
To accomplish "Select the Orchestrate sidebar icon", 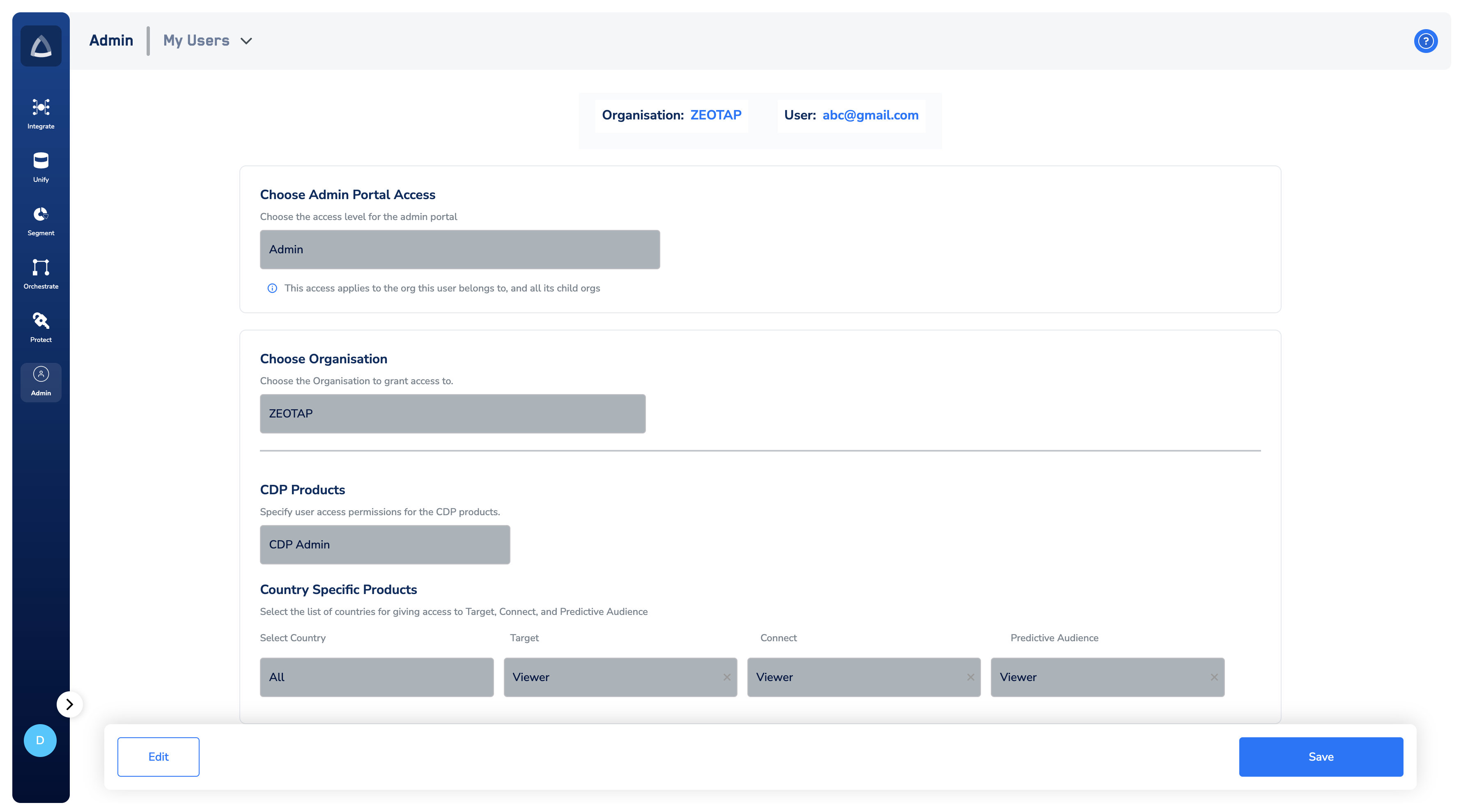I will (41, 273).
